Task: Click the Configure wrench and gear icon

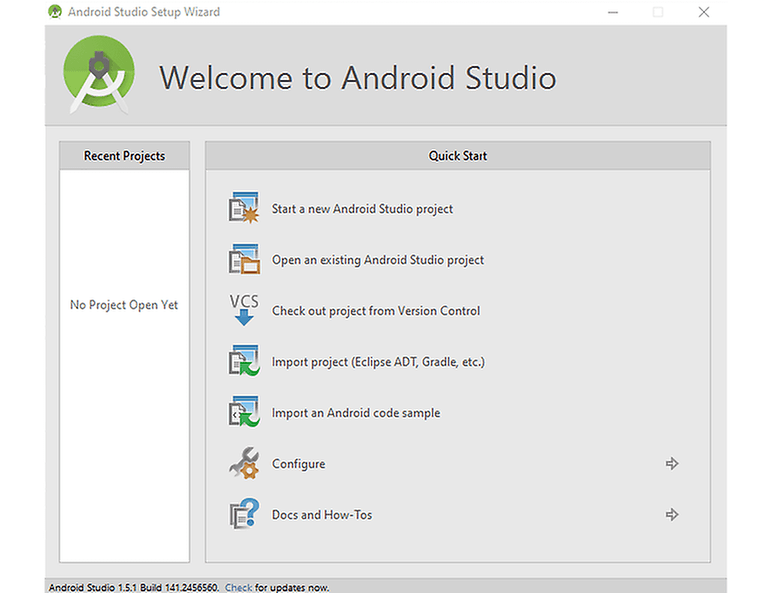Action: point(244,463)
